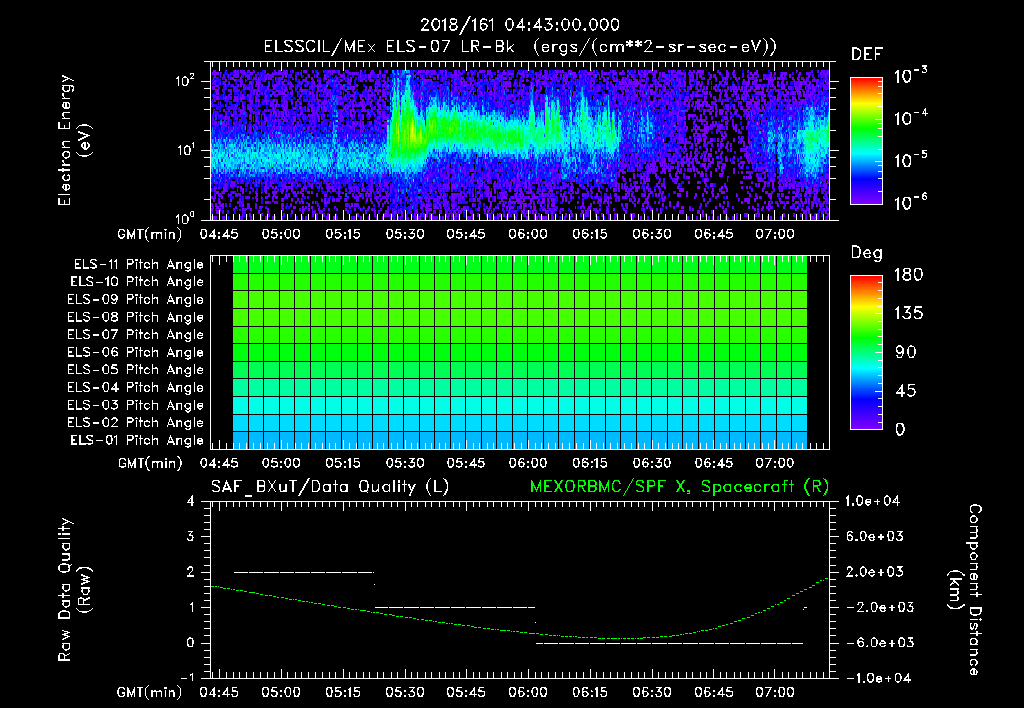Click the Deg colorbar label
This screenshot has width=1024, height=708.
click(867, 253)
